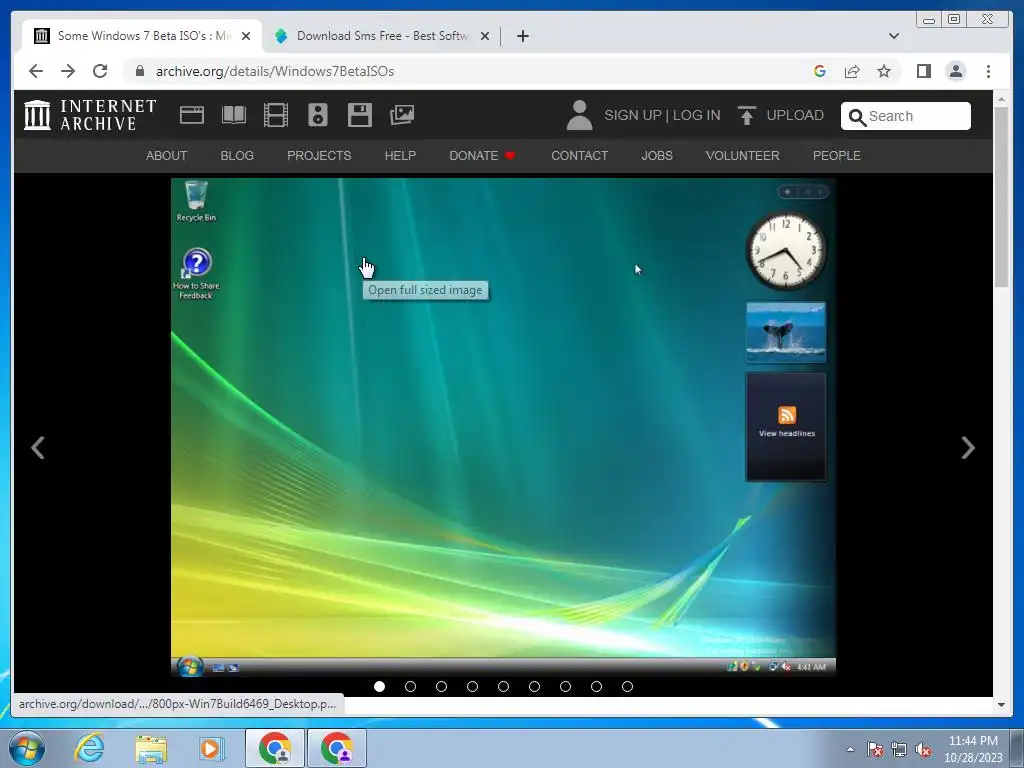Select the ninth carousel dot
The width and height of the screenshot is (1024, 768).
click(628, 686)
